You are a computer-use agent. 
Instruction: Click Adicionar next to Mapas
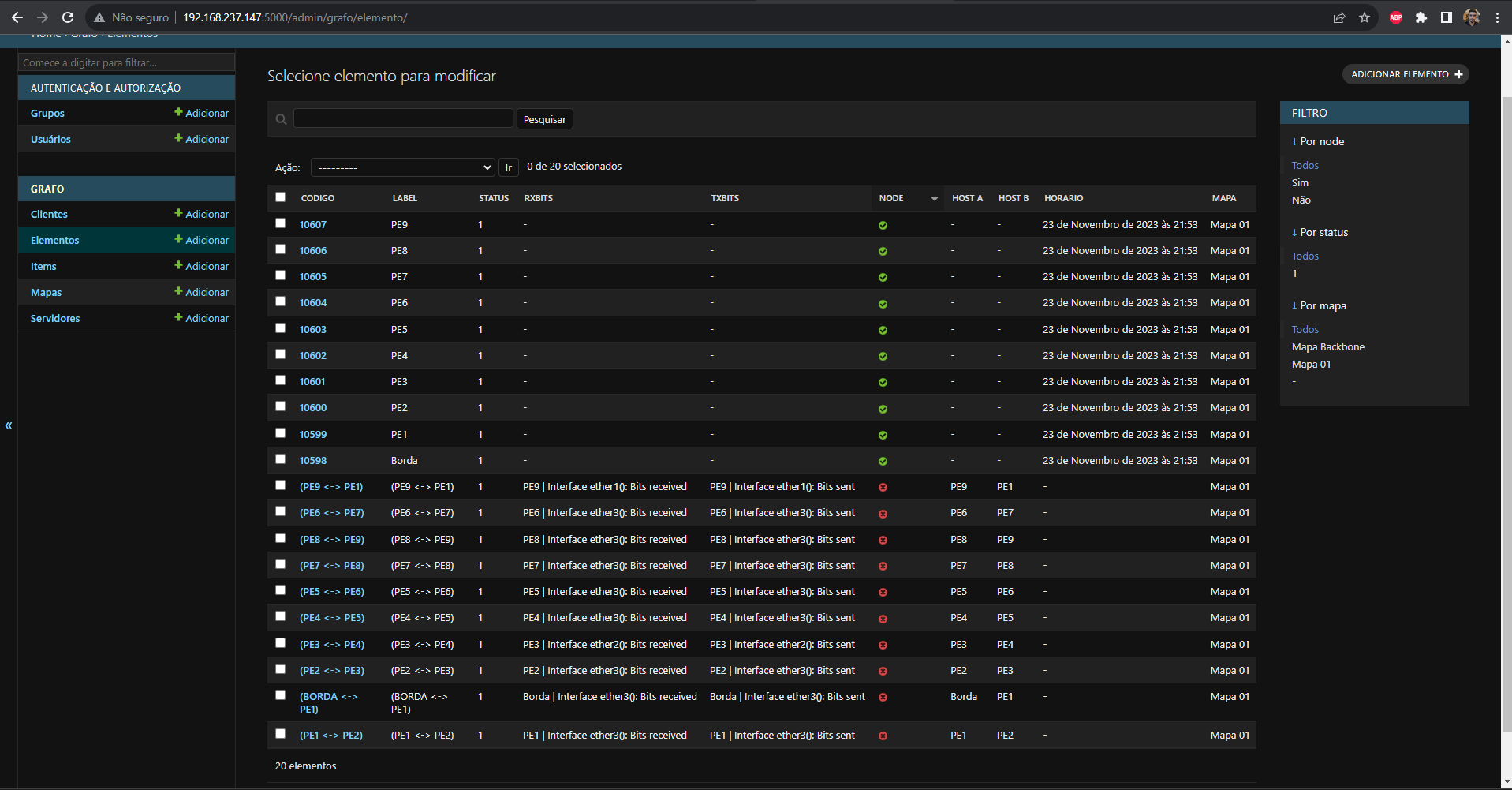tap(201, 292)
